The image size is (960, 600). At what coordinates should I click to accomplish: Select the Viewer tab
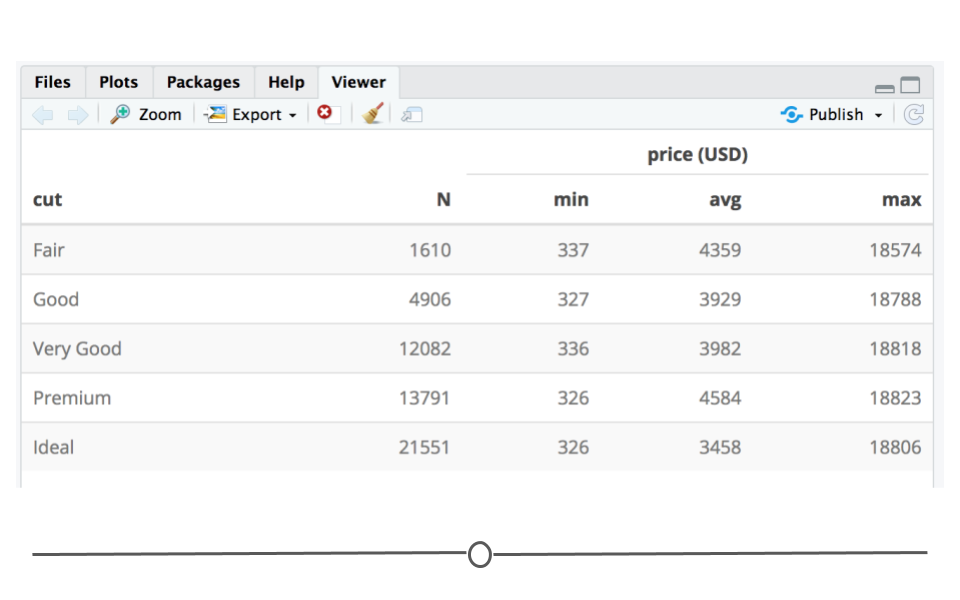click(x=359, y=82)
